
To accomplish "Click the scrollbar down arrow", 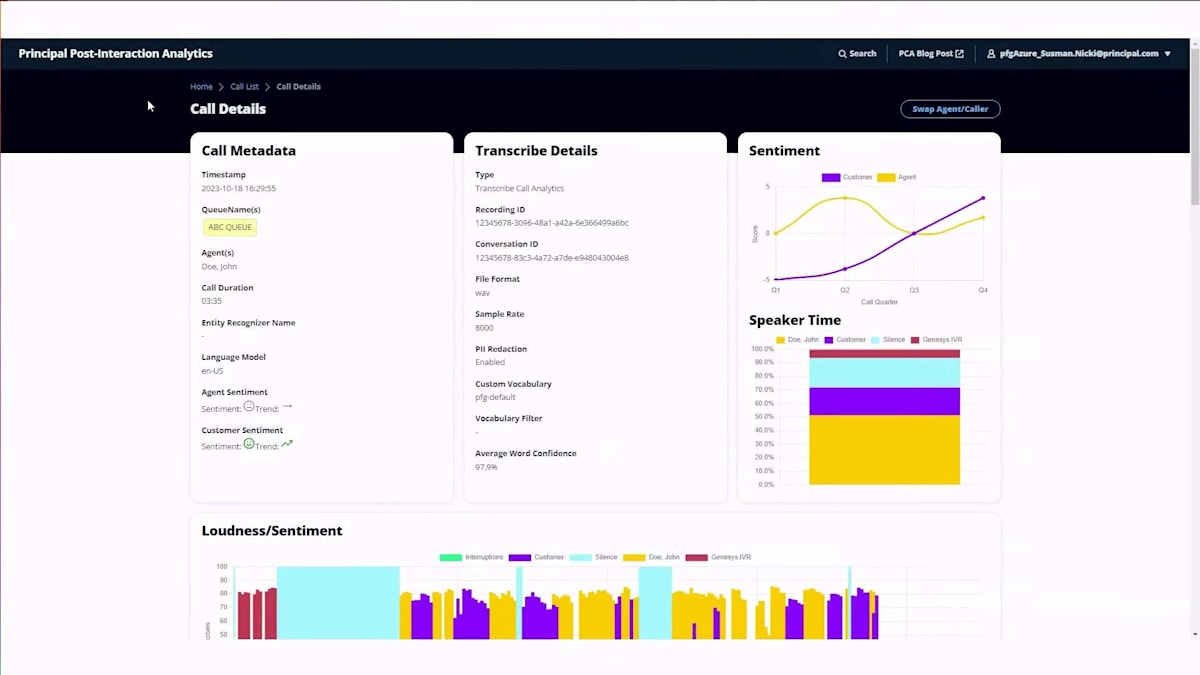I will (1195, 634).
